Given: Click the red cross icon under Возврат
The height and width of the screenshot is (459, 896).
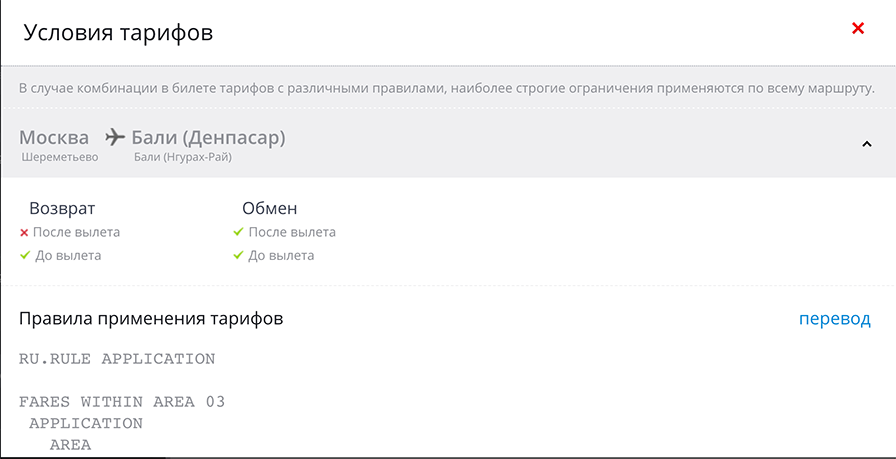Looking at the screenshot, I should click(x=24, y=233).
